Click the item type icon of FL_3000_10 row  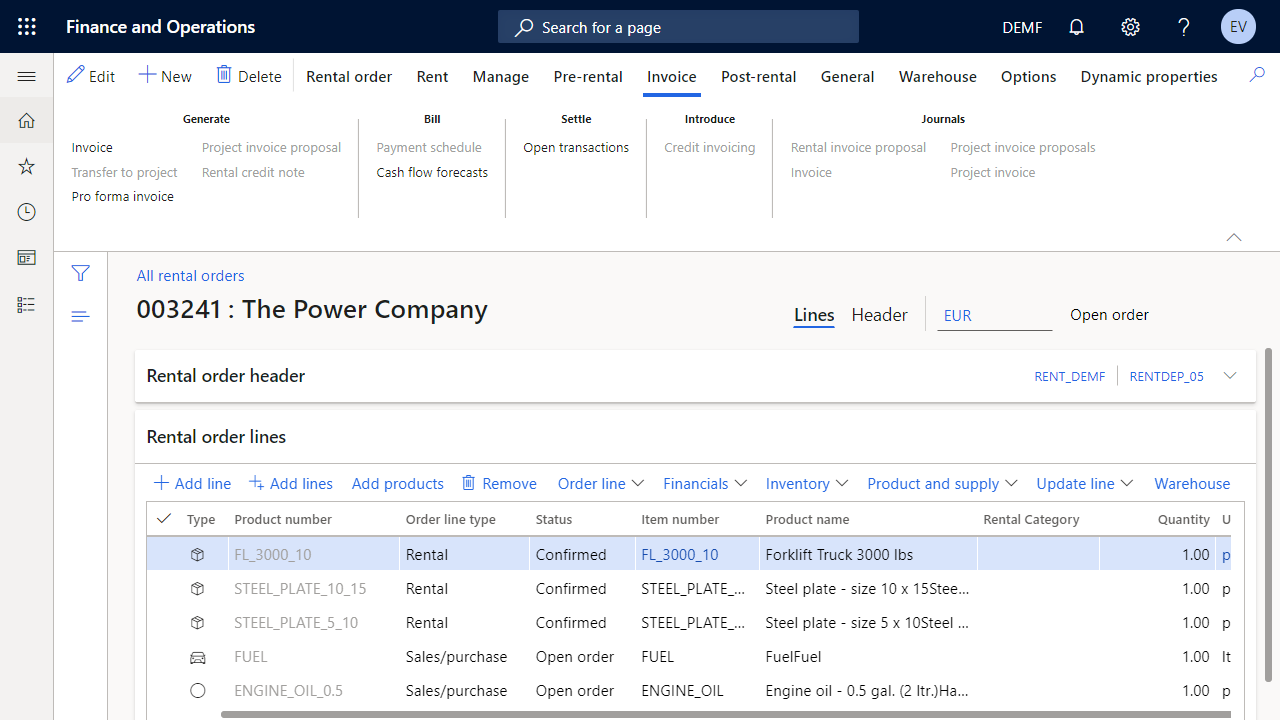(197, 555)
